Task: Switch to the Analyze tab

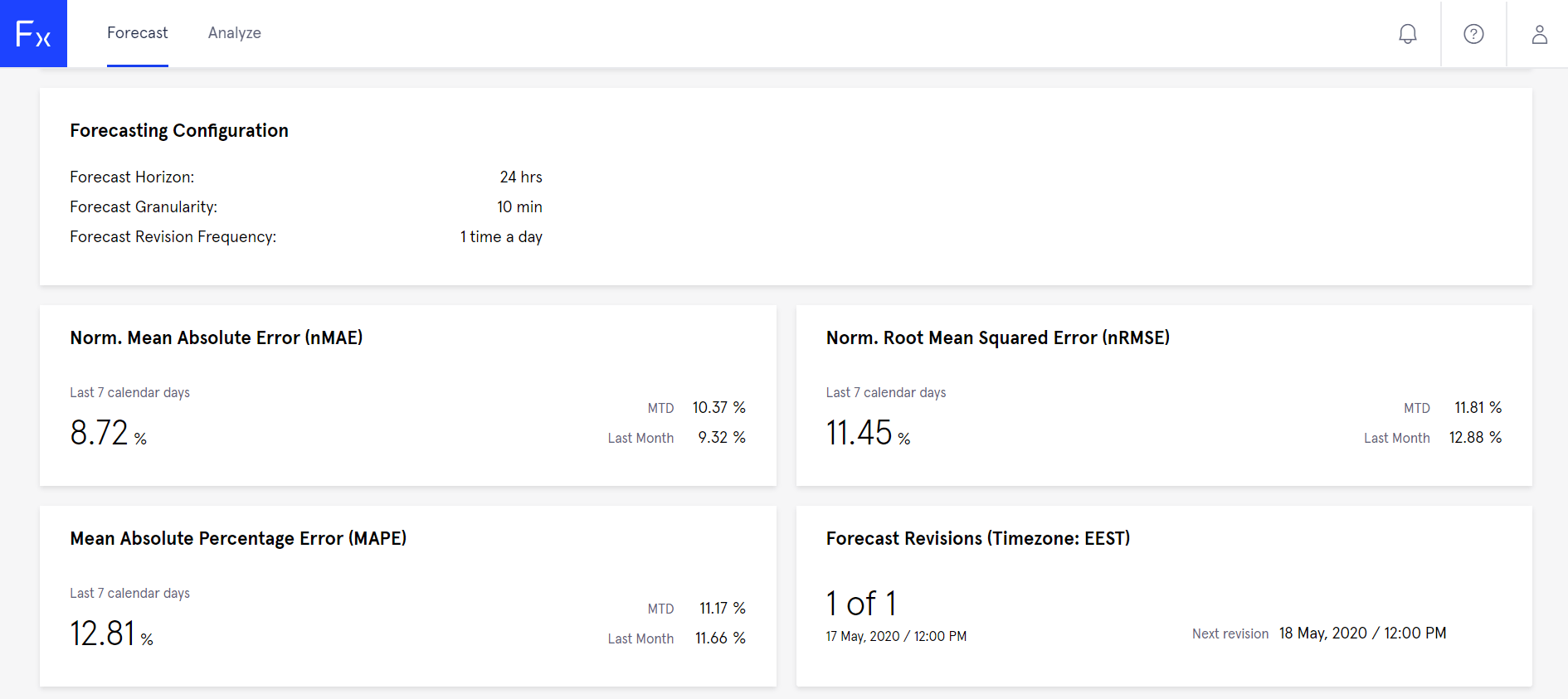Action: click(235, 32)
